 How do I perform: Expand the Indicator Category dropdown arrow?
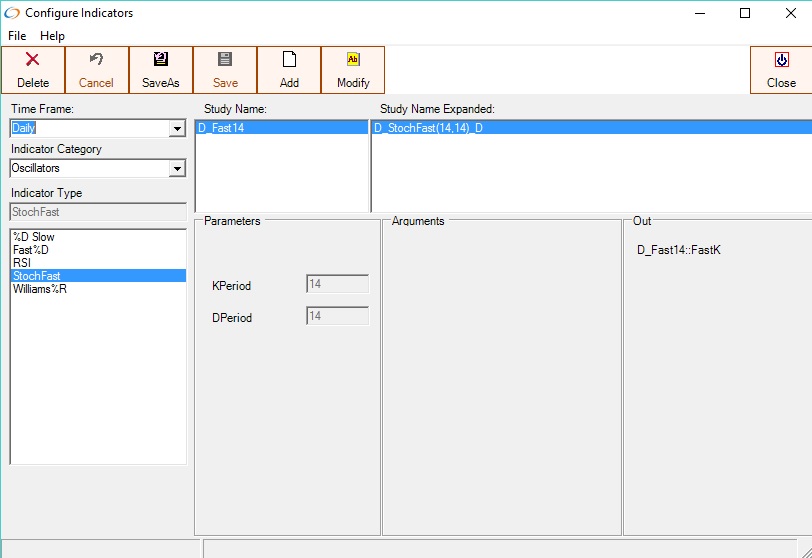click(x=177, y=169)
